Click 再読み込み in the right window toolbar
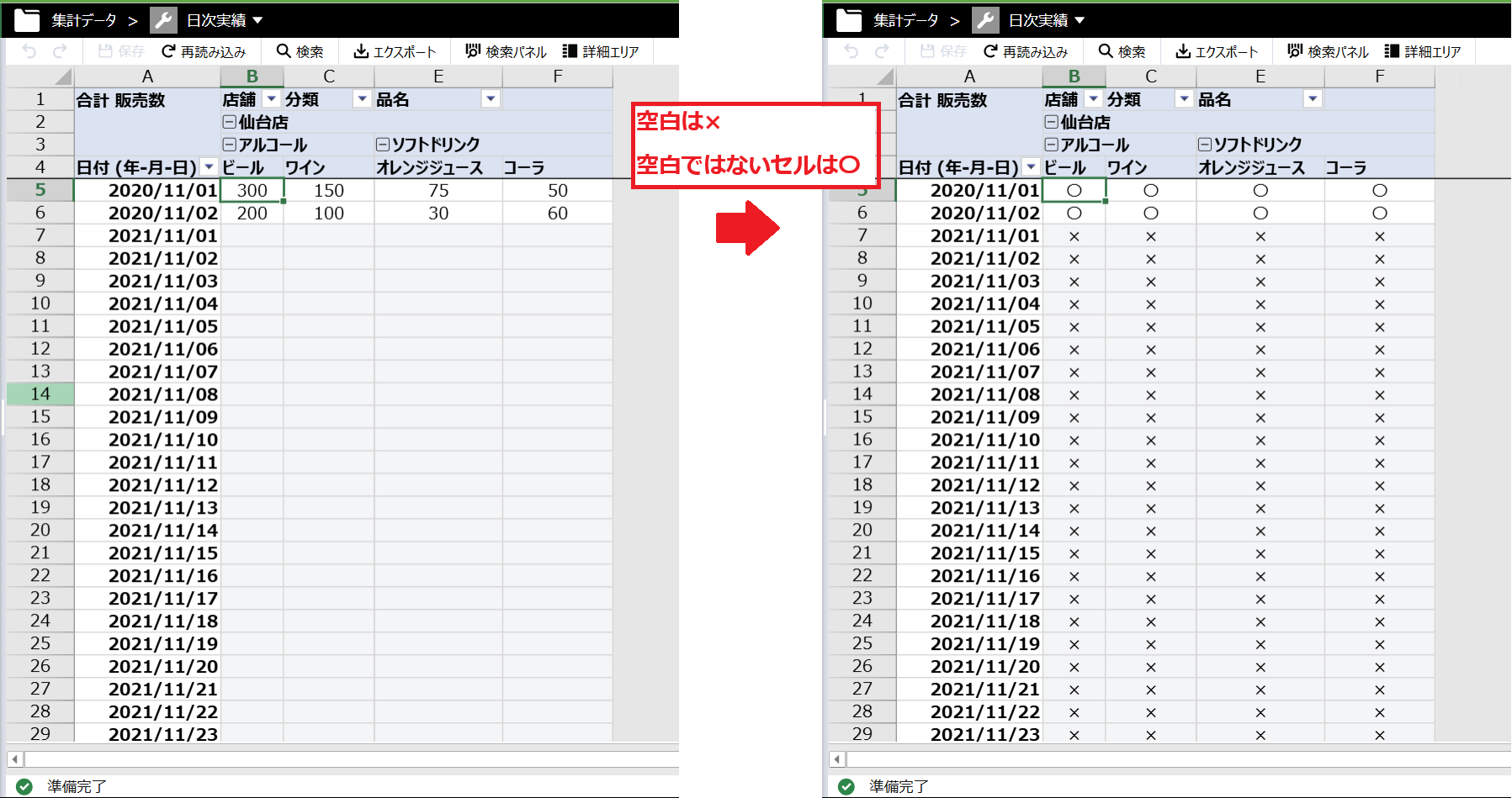 [1026, 51]
